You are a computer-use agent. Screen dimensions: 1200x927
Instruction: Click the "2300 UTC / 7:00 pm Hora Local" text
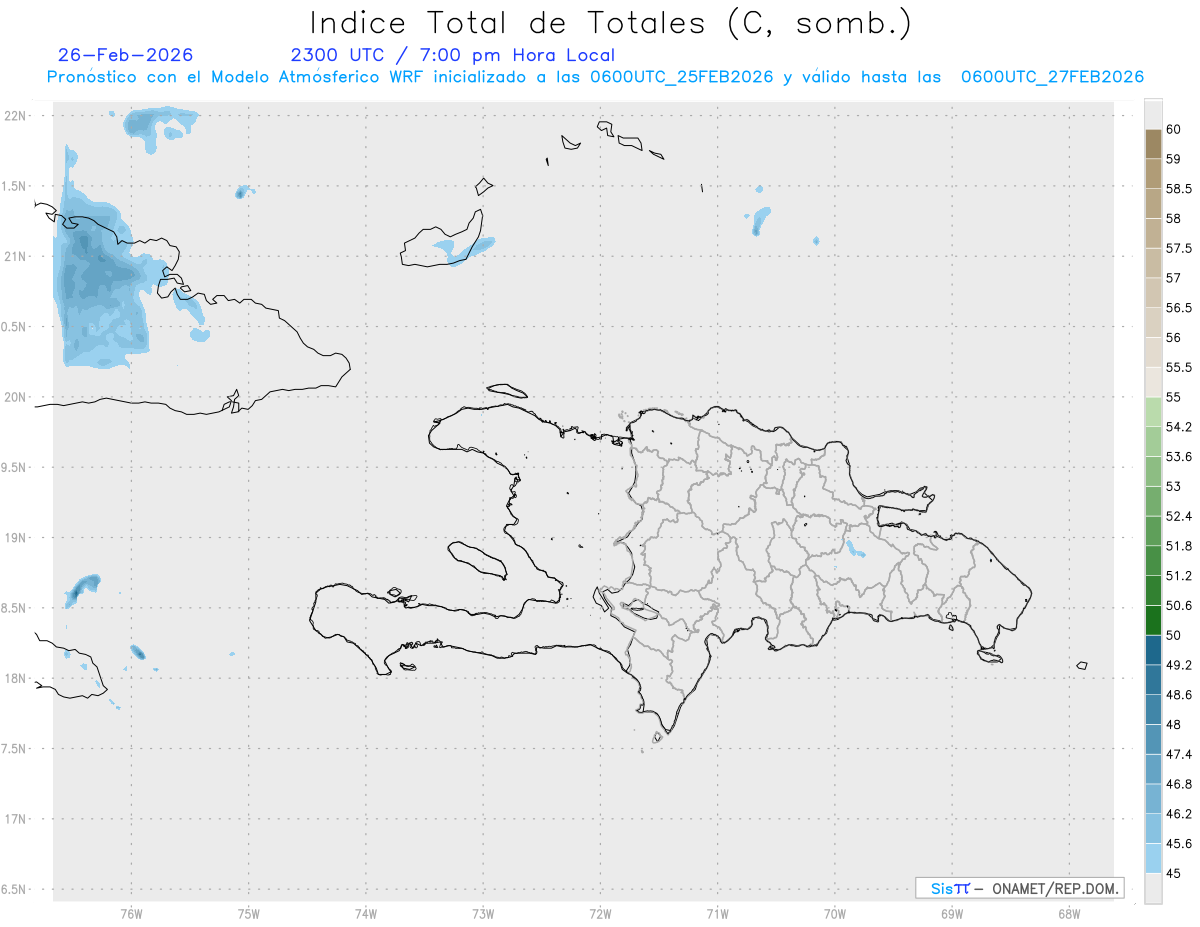point(453,56)
